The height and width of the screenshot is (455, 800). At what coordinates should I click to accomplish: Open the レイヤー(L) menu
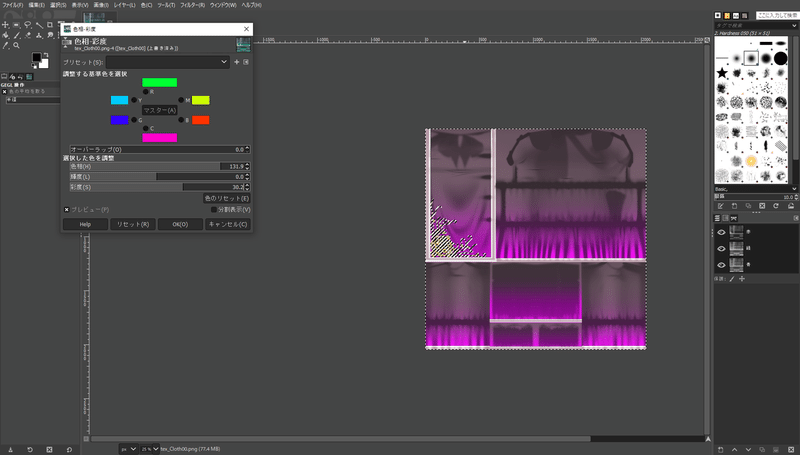click(125, 5)
